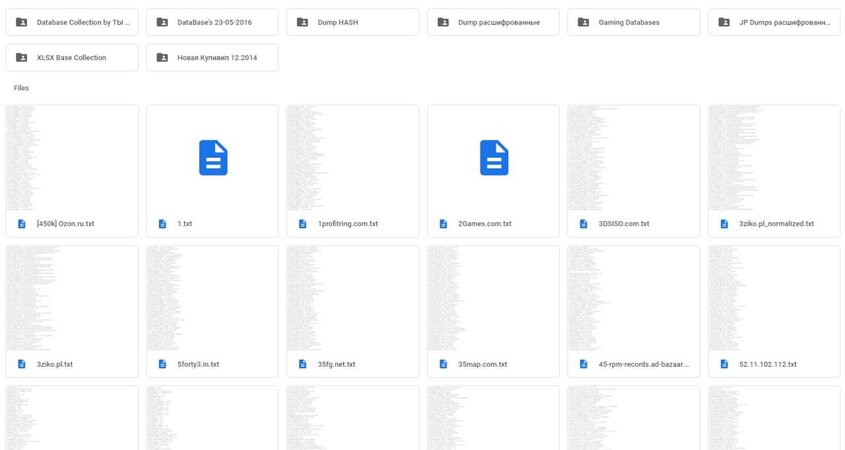Select the preview thumbnail of [450k] Ozon.ru.txt
845x450 pixels.
click(x=72, y=158)
